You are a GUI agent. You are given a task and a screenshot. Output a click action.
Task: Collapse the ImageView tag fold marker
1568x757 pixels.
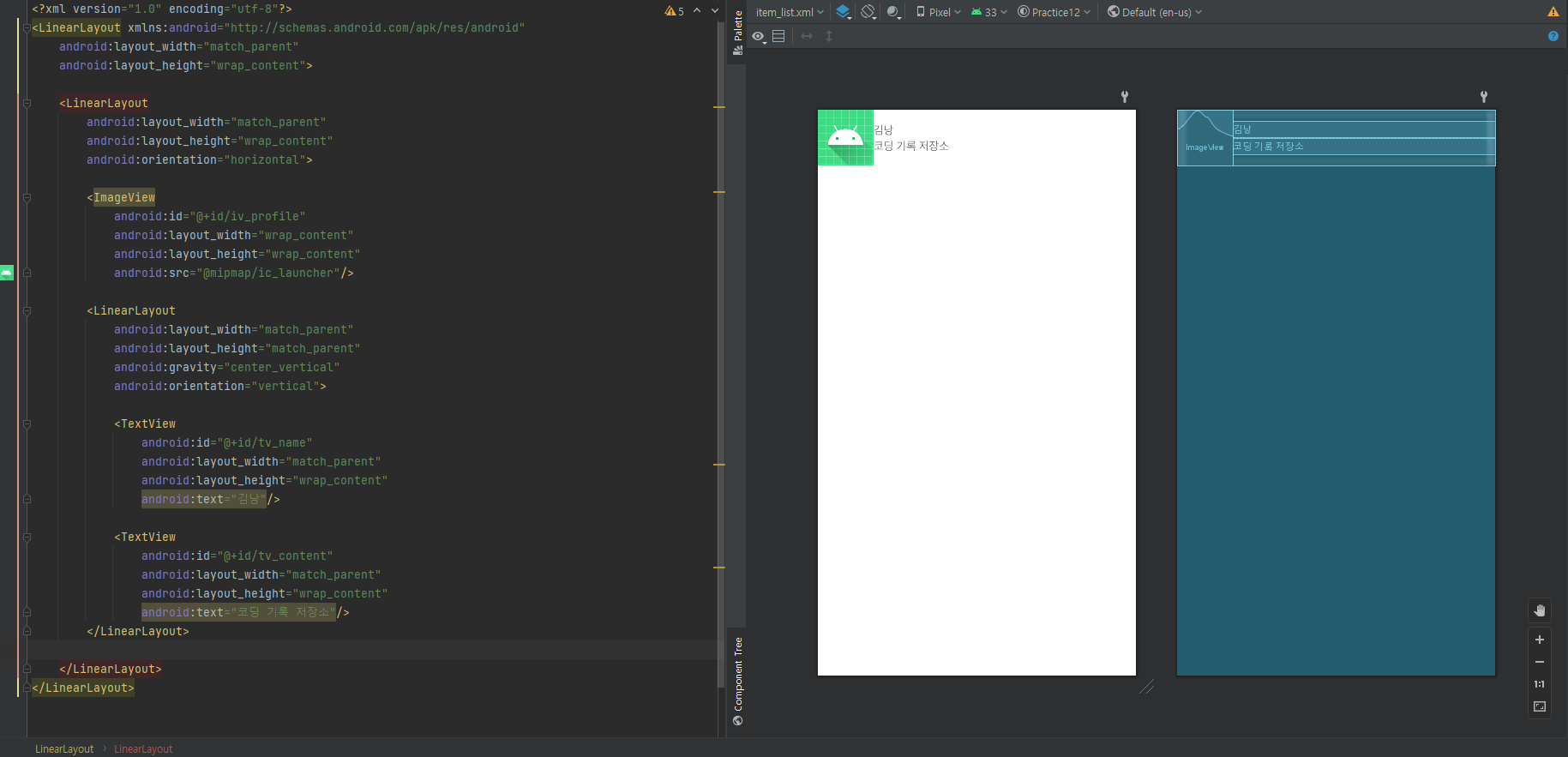click(27, 198)
